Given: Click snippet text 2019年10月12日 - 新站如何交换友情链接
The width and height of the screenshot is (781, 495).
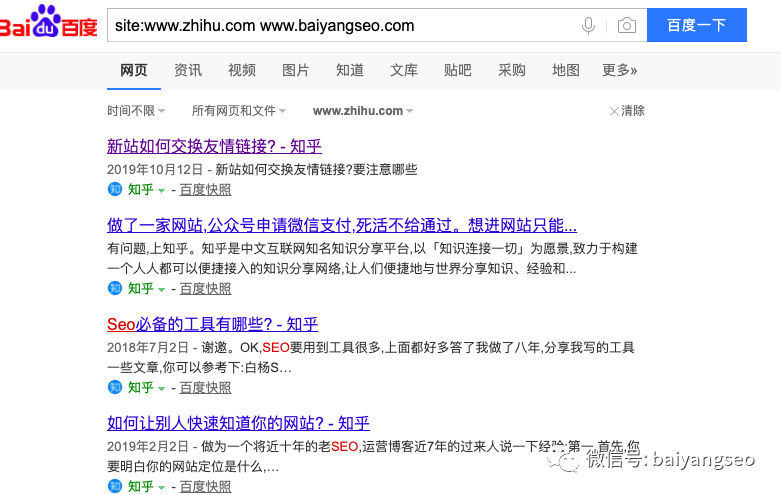Looking at the screenshot, I should pyautogui.click(x=262, y=169).
